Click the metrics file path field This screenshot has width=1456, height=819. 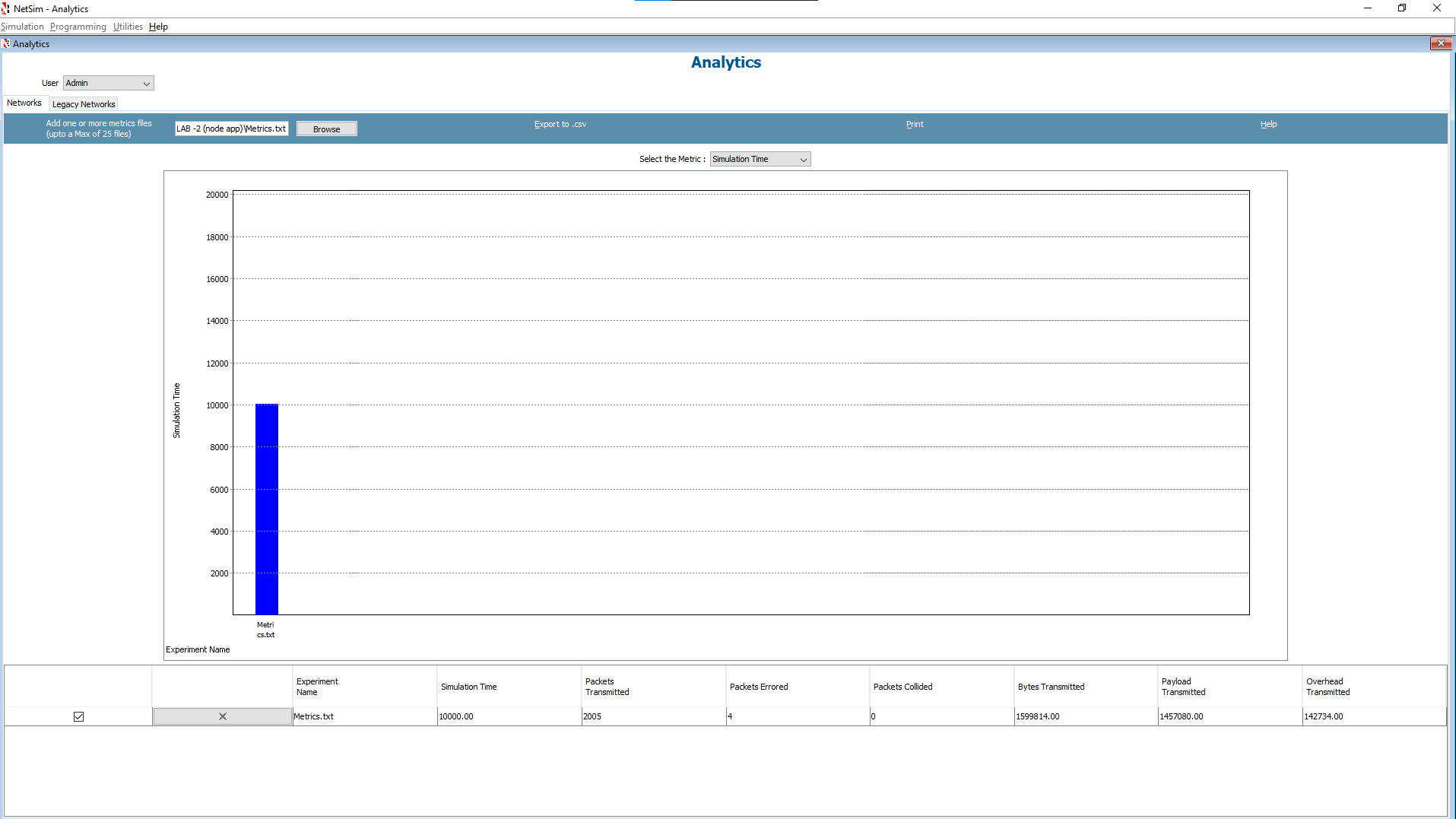231,129
